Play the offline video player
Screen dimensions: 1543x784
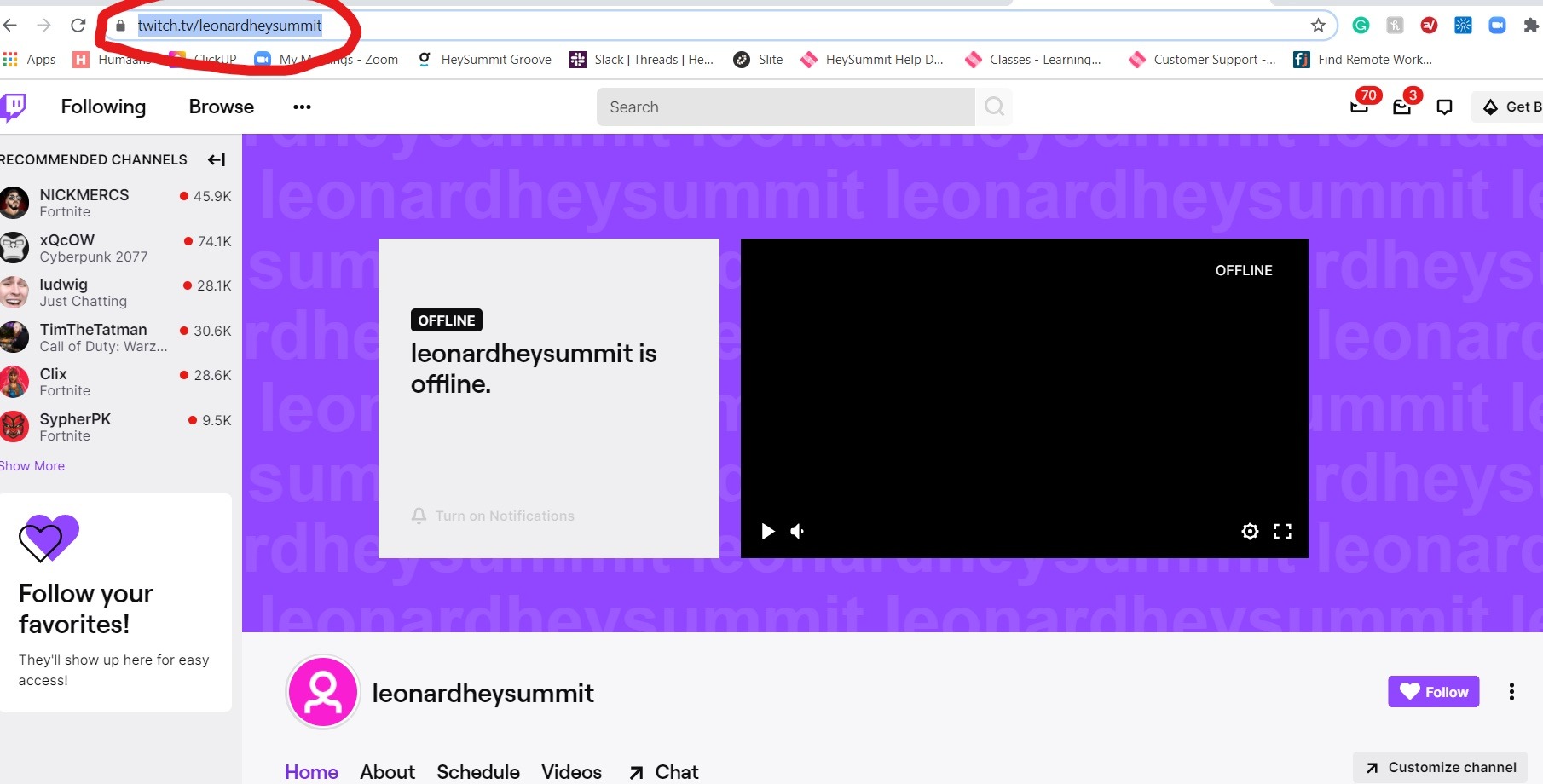[767, 531]
